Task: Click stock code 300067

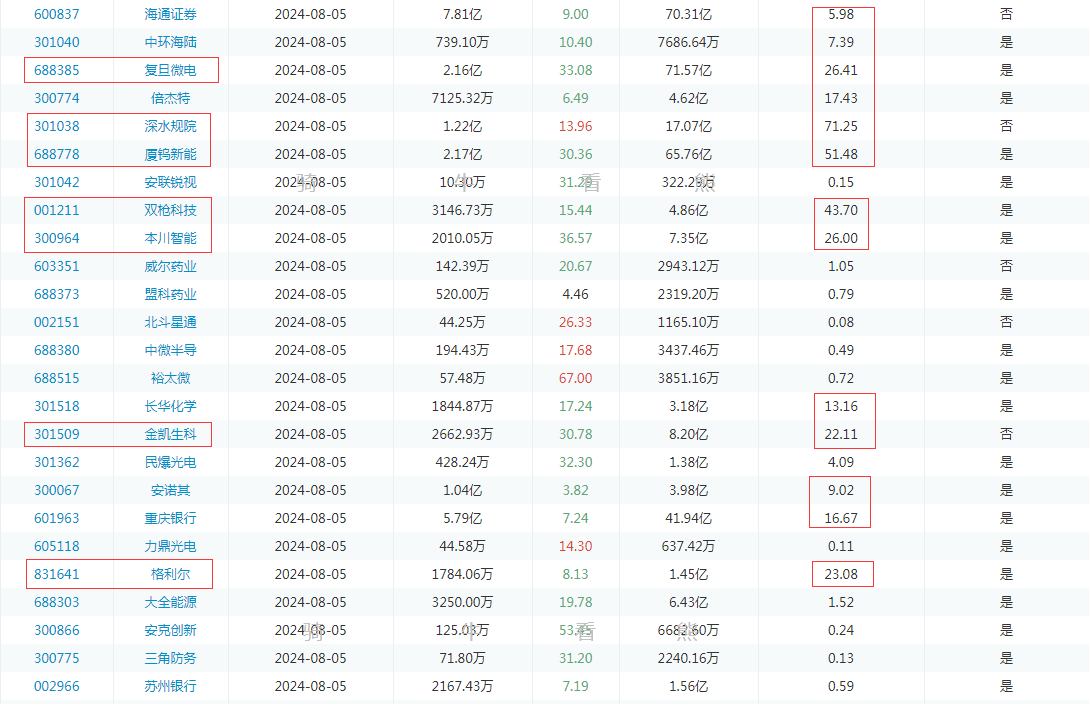Action: (57, 490)
